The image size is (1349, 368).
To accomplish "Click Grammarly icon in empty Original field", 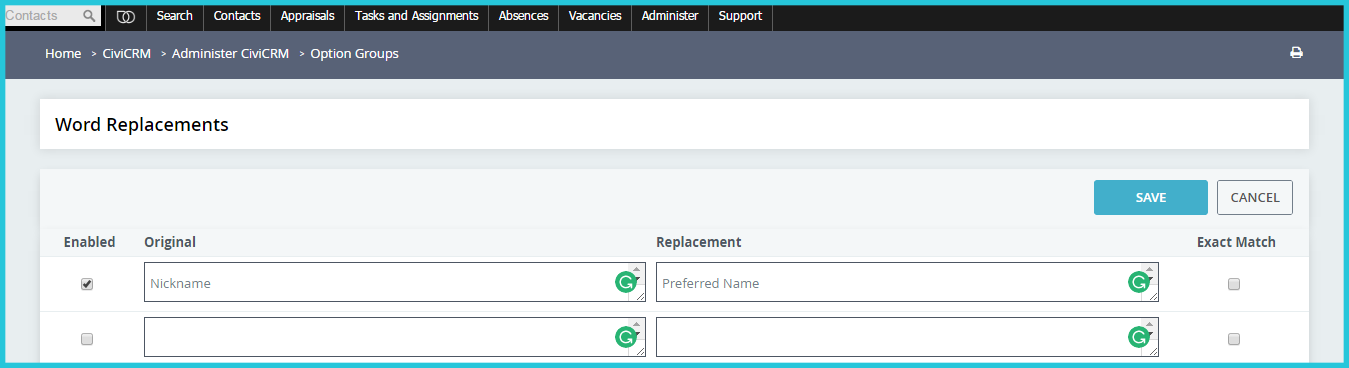I will click(626, 337).
